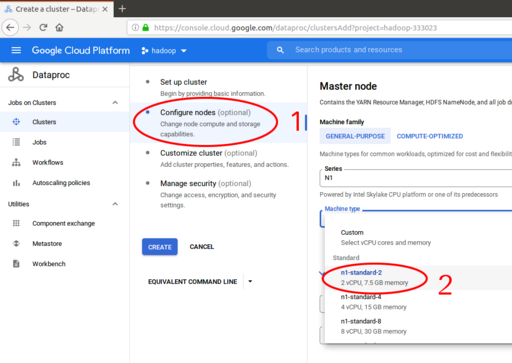
Task: Go to Configure nodes step
Action: [x=218, y=123]
